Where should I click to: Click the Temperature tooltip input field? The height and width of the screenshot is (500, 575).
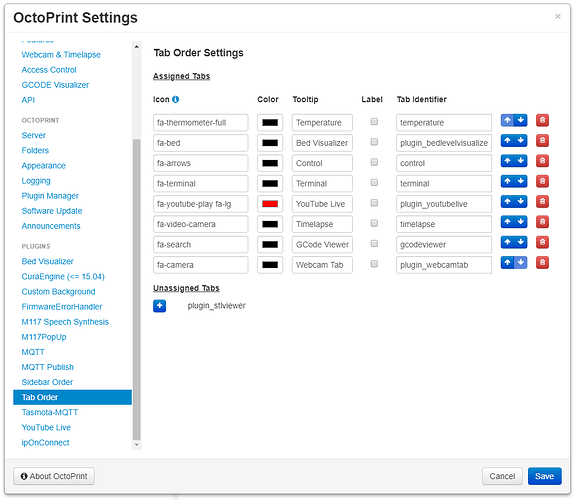tap(322, 123)
